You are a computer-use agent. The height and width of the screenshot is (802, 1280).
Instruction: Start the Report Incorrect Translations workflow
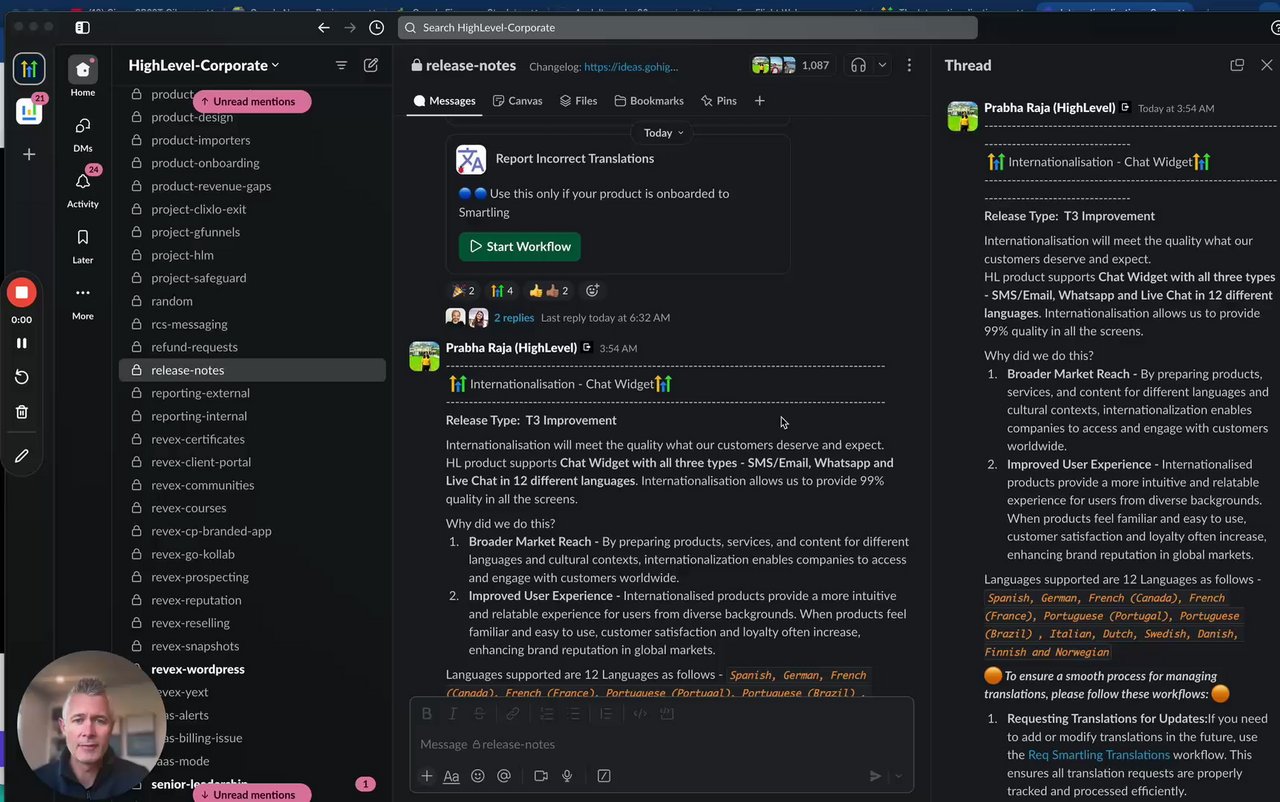tap(519, 246)
